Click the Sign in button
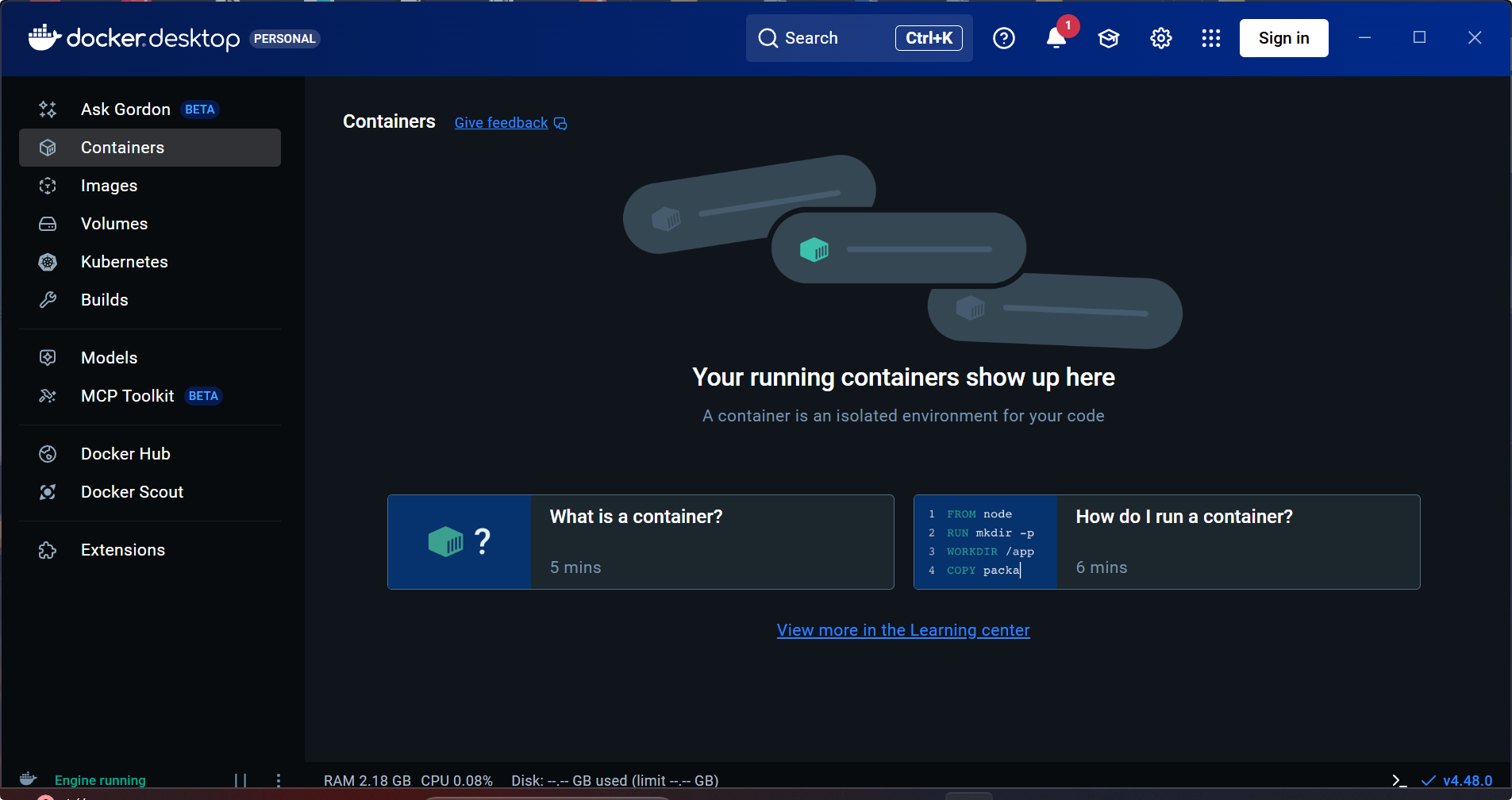1512x800 pixels. pyautogui.click(x=1283, y=38)
